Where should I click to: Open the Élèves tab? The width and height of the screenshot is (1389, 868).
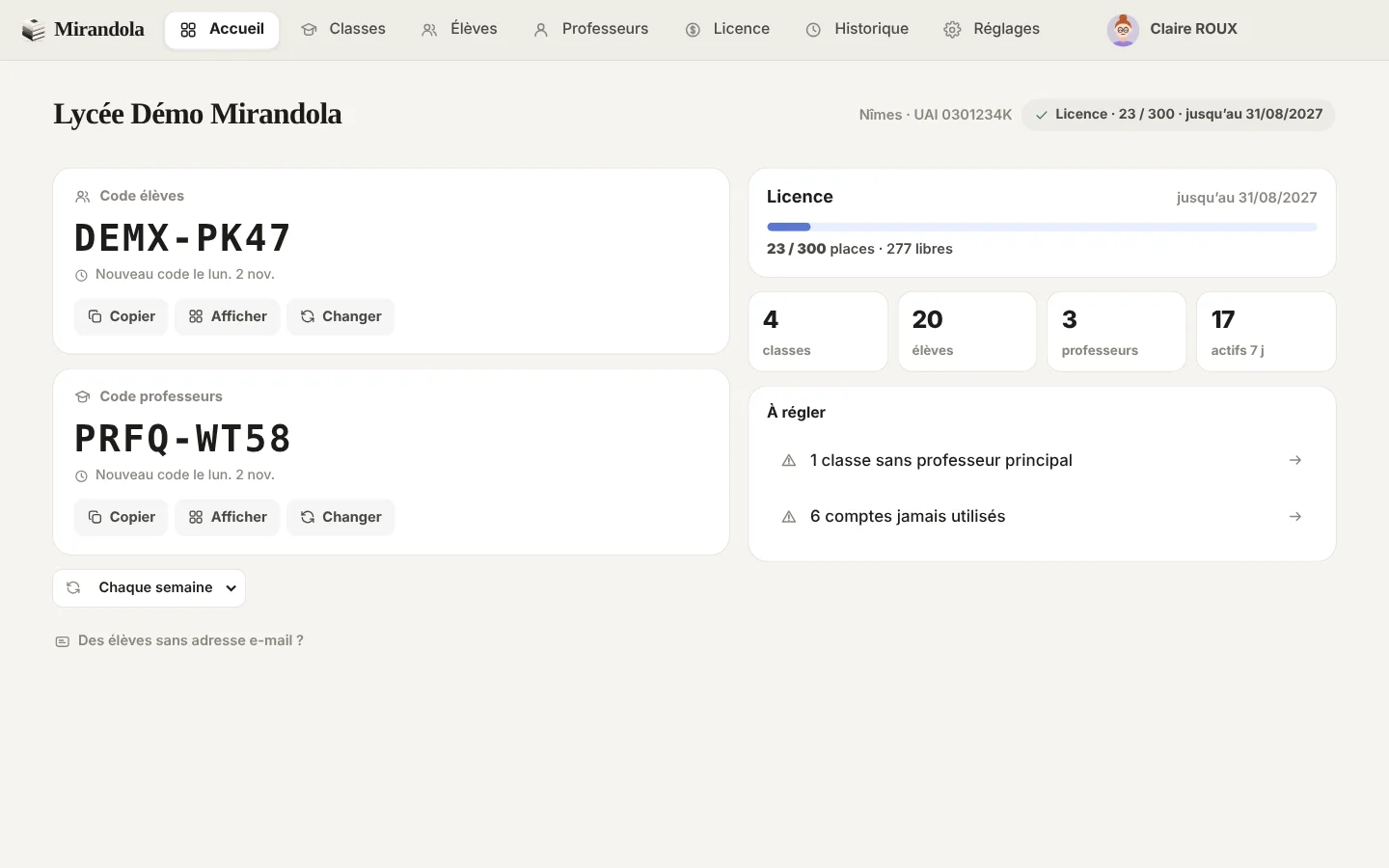tap(459, 30)
